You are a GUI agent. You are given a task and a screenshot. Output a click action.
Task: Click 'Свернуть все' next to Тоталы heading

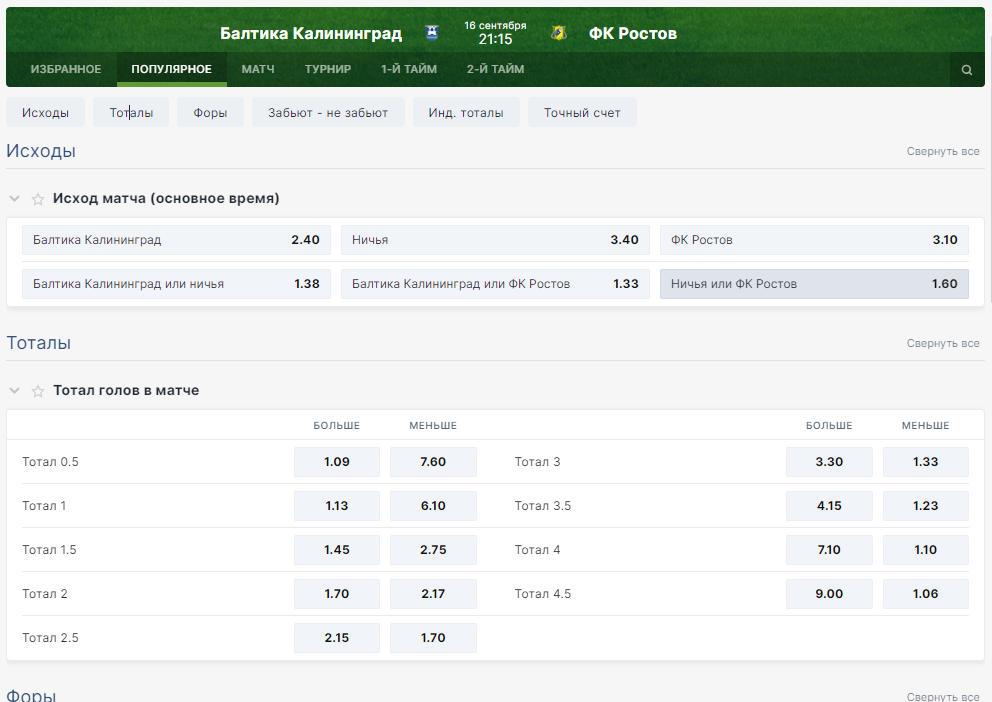[943, 343]
